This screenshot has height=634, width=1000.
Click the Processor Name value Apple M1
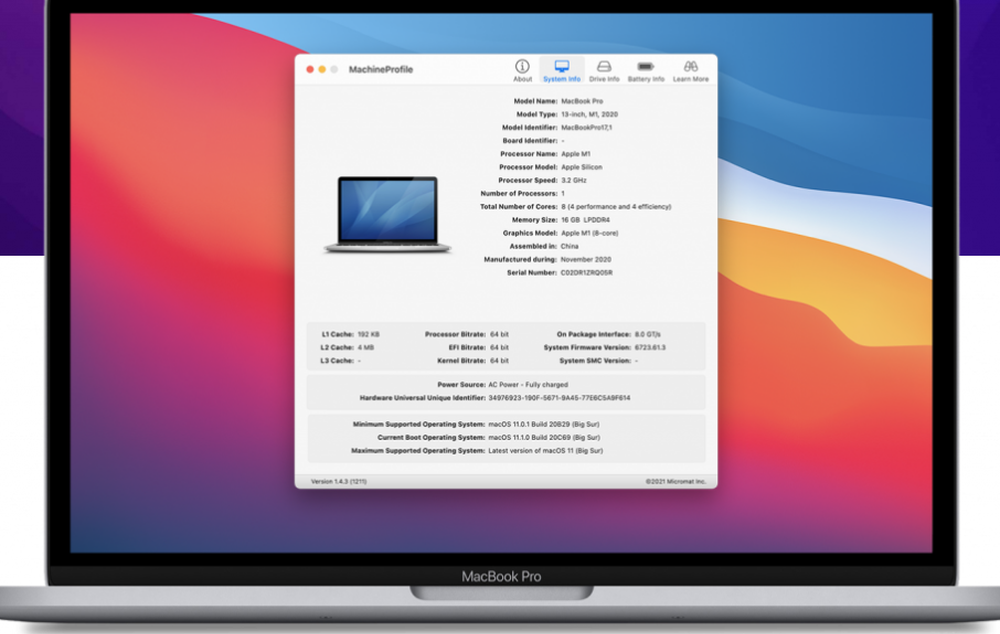575,154
